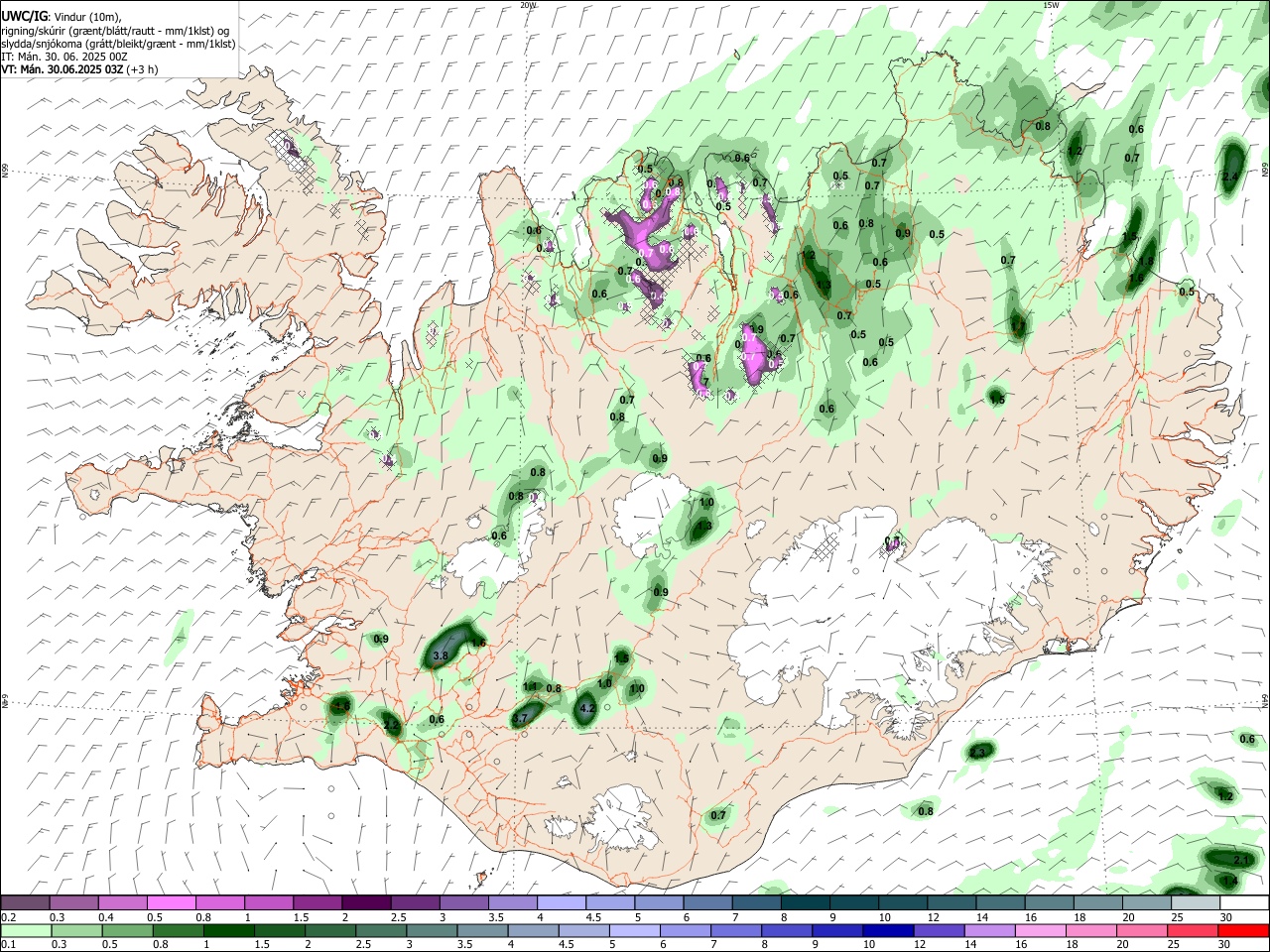
Task: Click the 4.2 precipitation value label
Action: coord(586,708)
